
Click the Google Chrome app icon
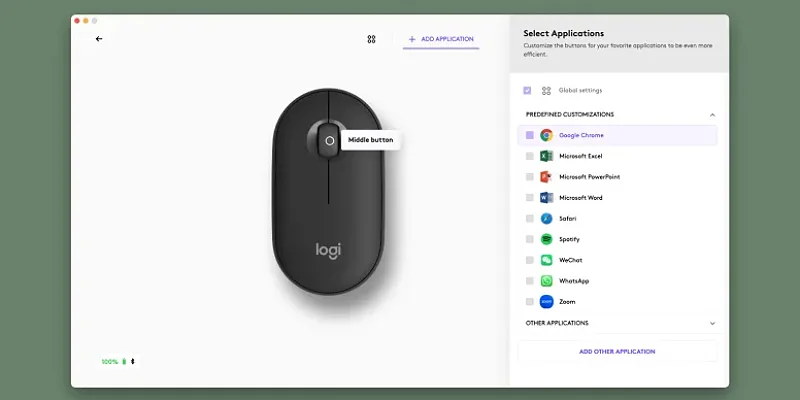[x=546, y=135]
